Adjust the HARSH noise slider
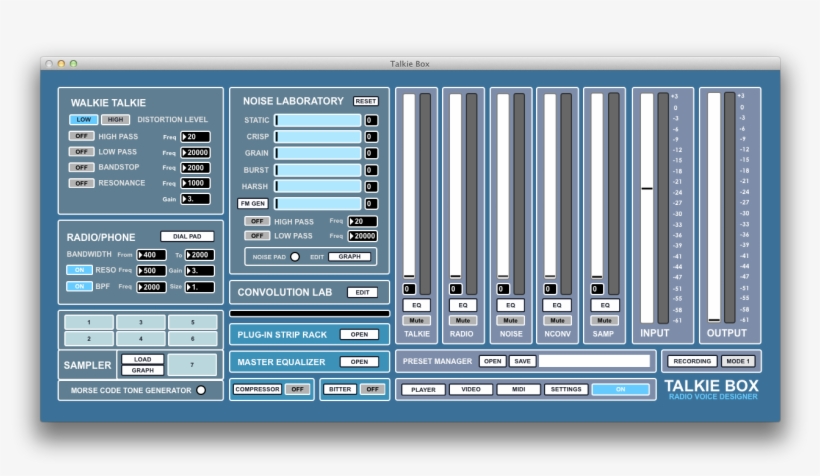Viewport: 820px width, 476px height. tap(317, 186)
